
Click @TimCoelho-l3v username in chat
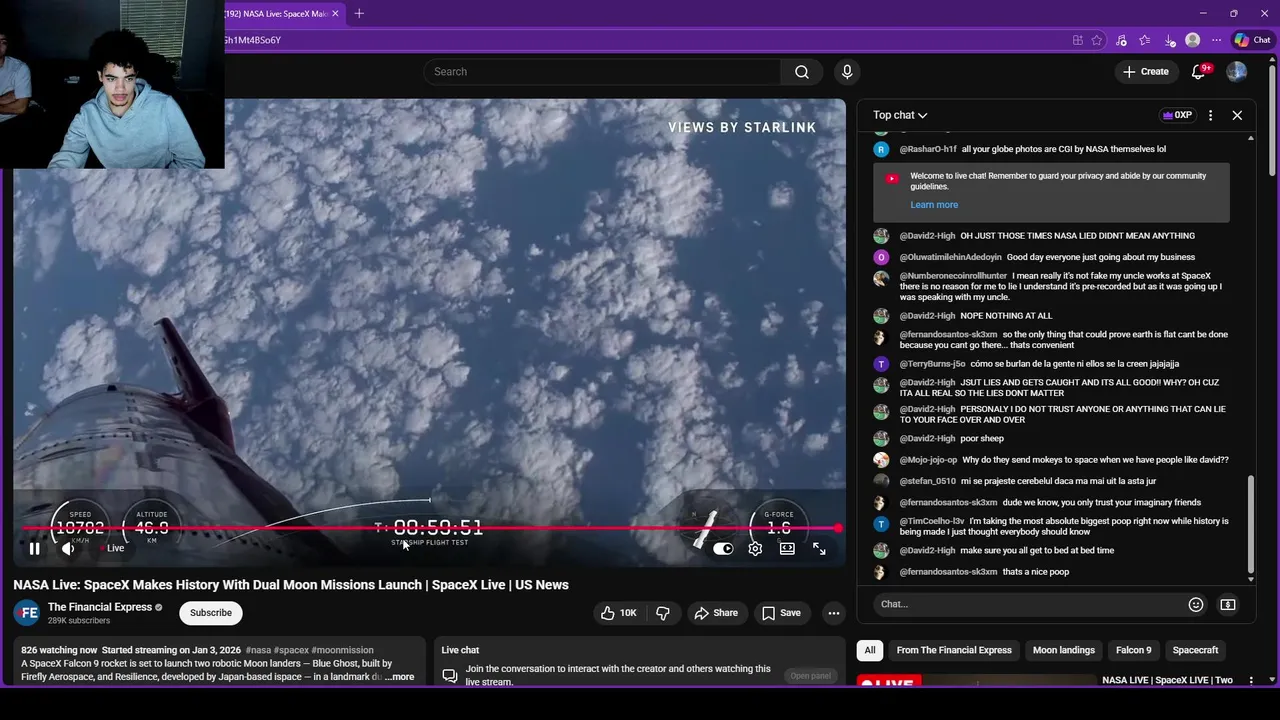[932, 521]
